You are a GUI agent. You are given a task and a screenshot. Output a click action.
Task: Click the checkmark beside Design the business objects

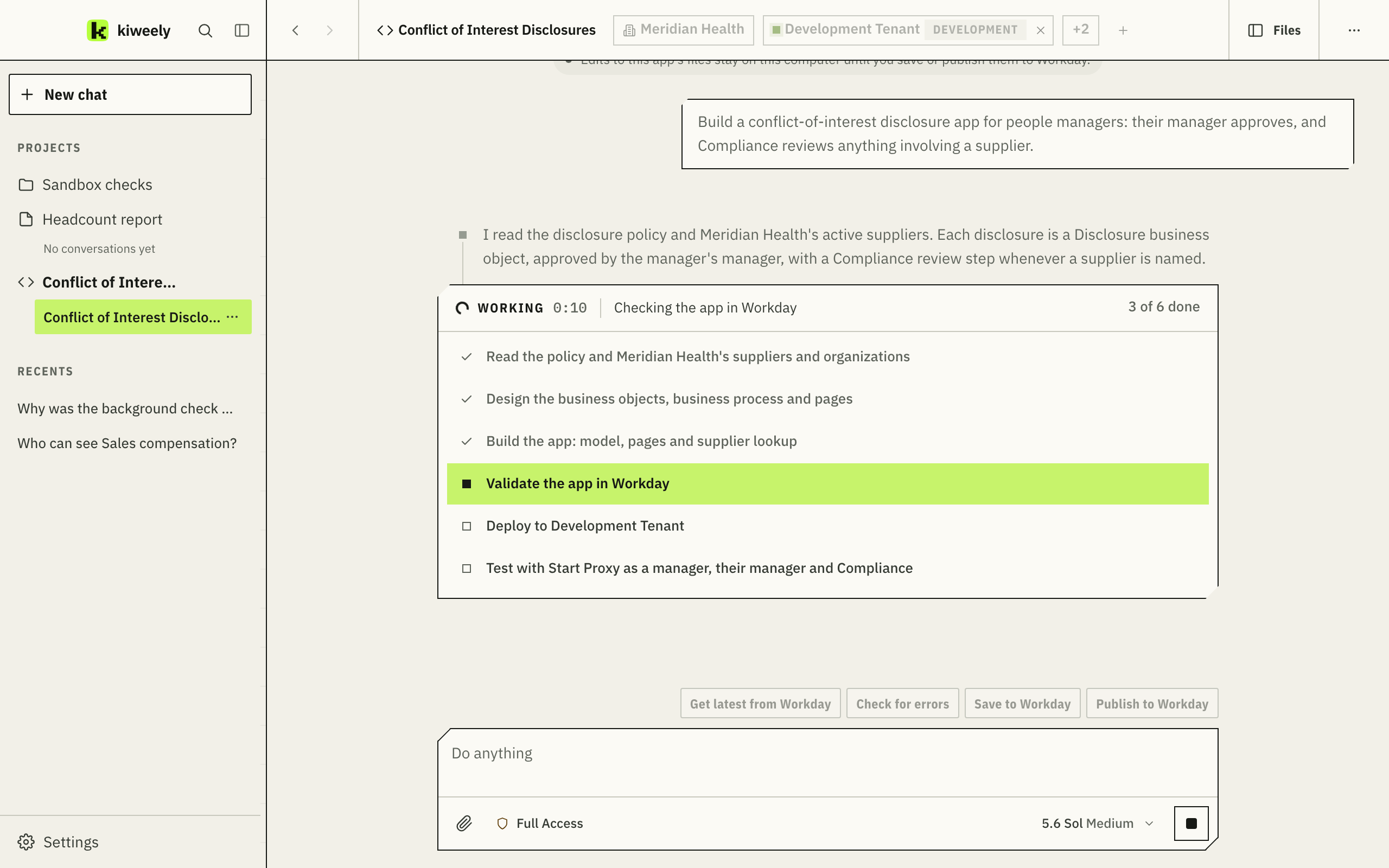[467, 400]
